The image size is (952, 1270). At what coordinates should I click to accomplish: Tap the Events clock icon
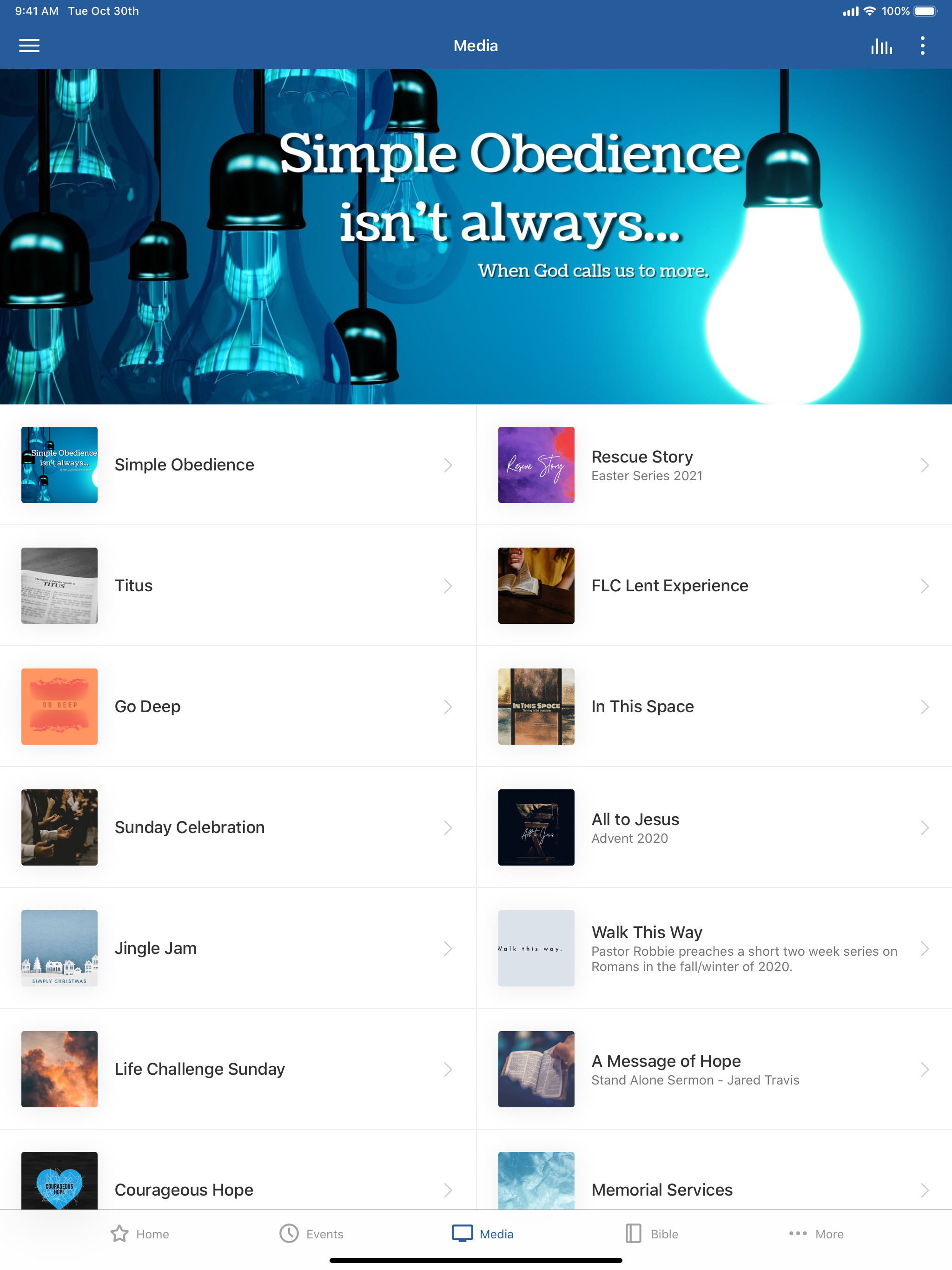289,1233
